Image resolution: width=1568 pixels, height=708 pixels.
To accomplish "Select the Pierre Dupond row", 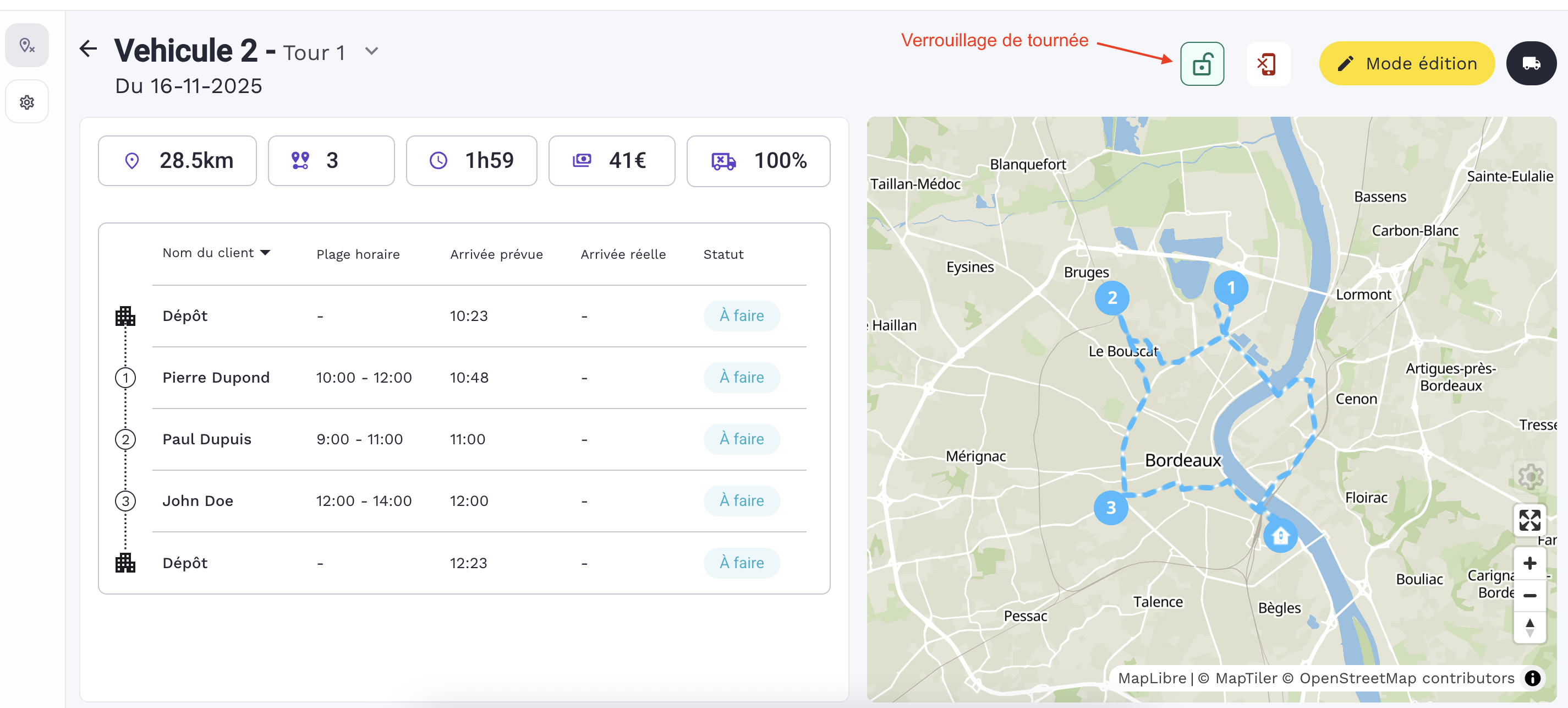I will 216,377.
